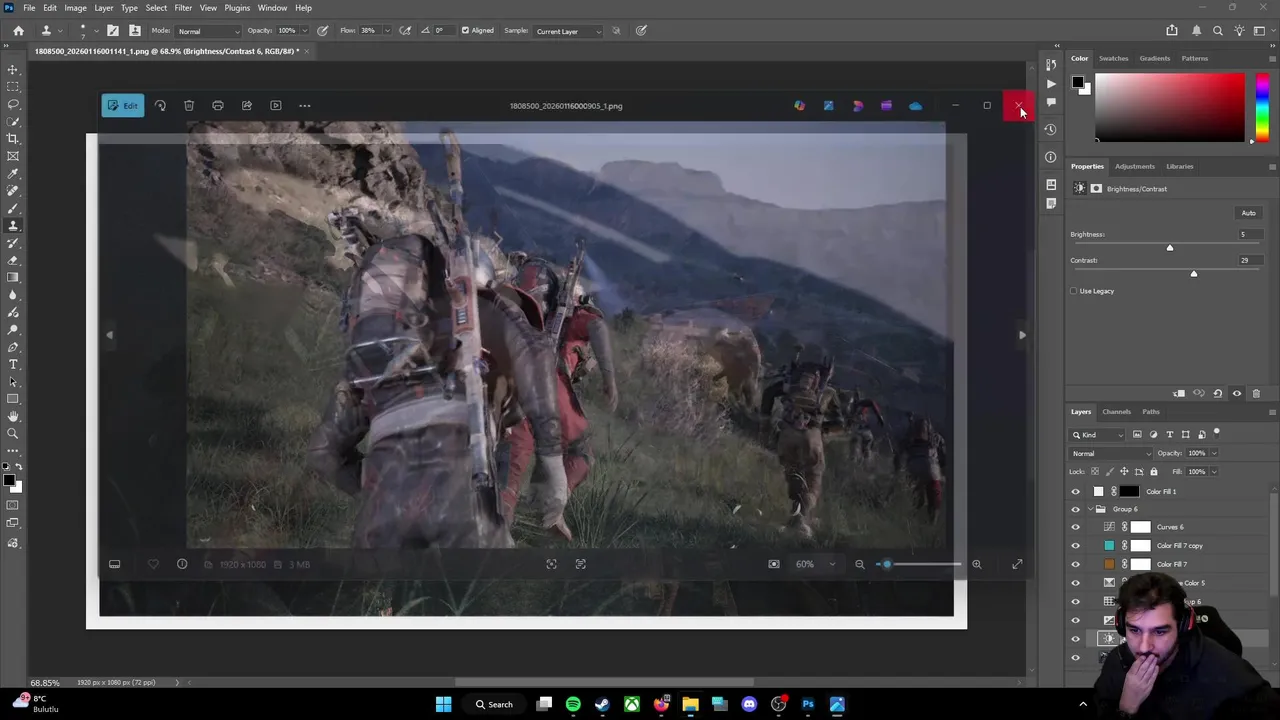Toggle layer filtering switch in Layers panel
Image resolution: width=1280 pixels, height=720 pixels.
tap(1216, 433)
